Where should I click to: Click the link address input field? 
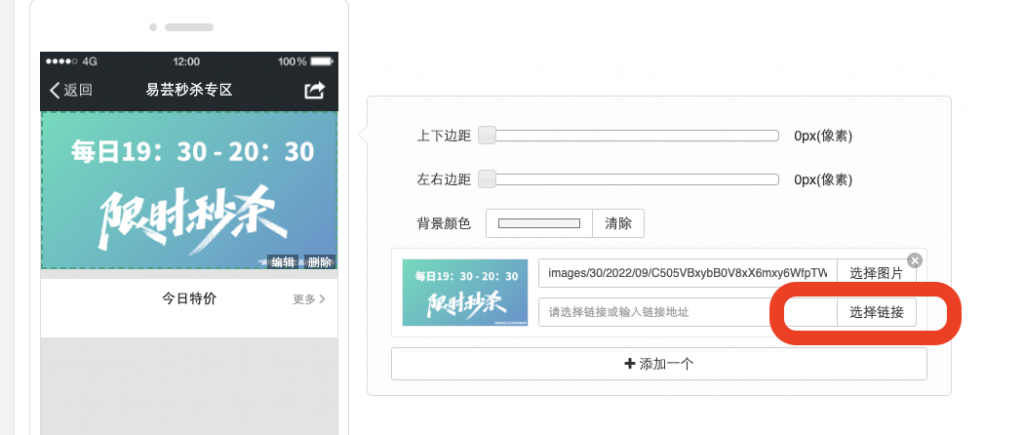pyautogui.click(x=688, y=312)
